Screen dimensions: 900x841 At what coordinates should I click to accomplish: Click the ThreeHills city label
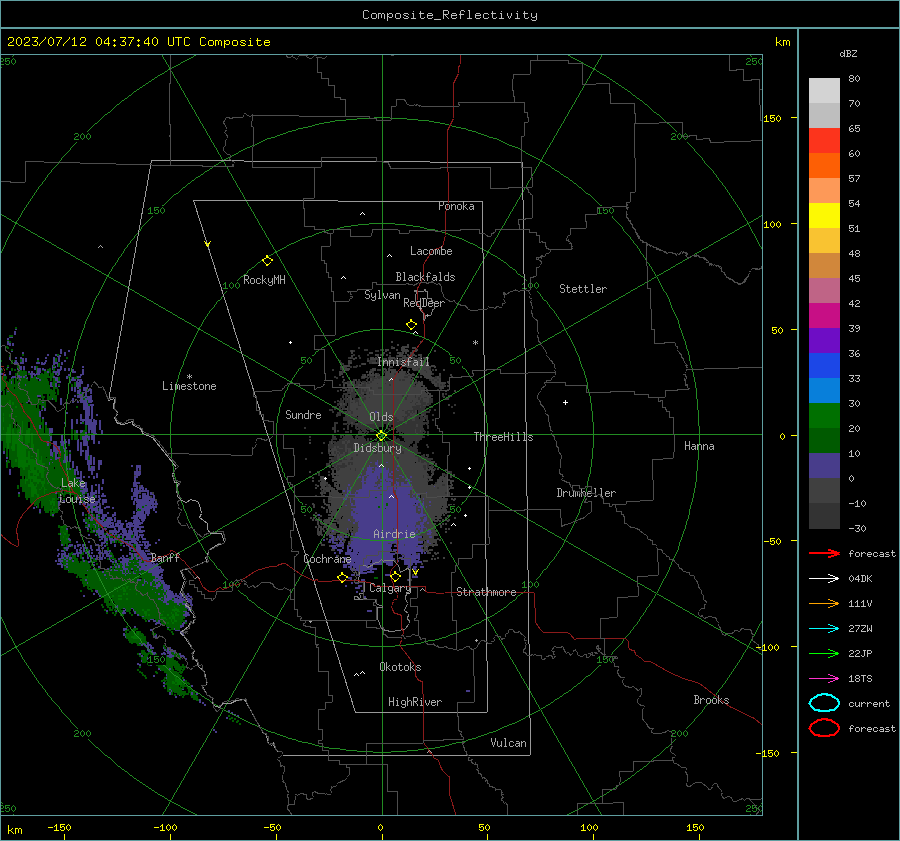click(503, 437)
